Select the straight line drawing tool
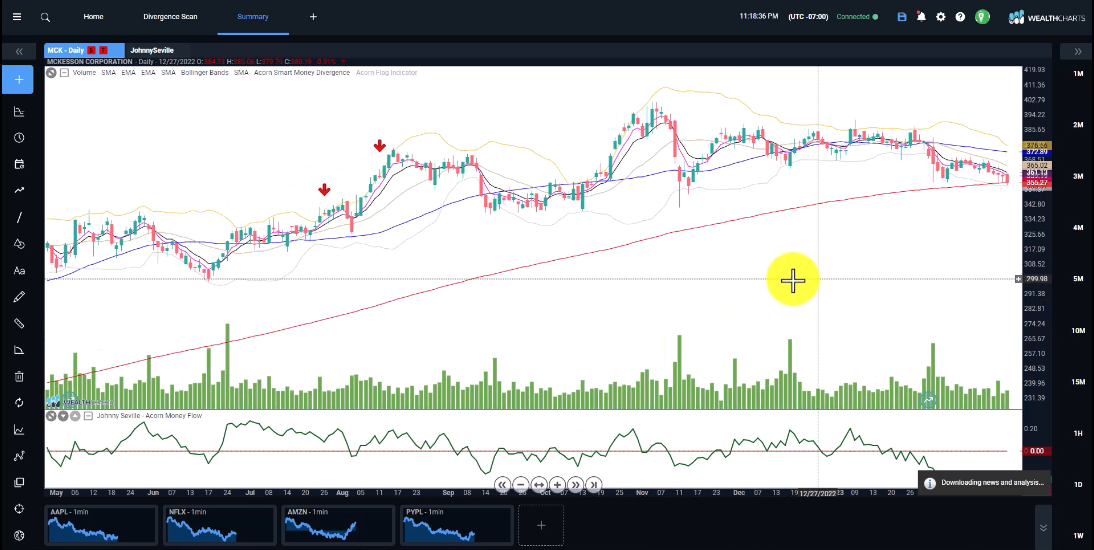1094x550 pixels. point(19,218)
